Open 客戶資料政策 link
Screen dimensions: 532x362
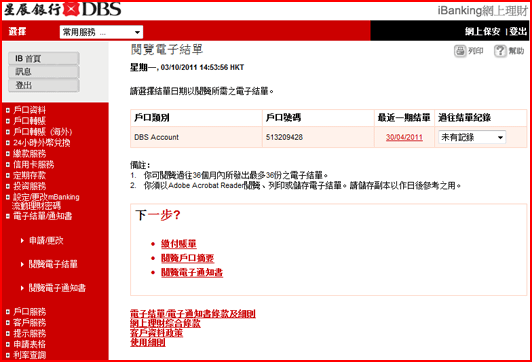tap(156, 333)
